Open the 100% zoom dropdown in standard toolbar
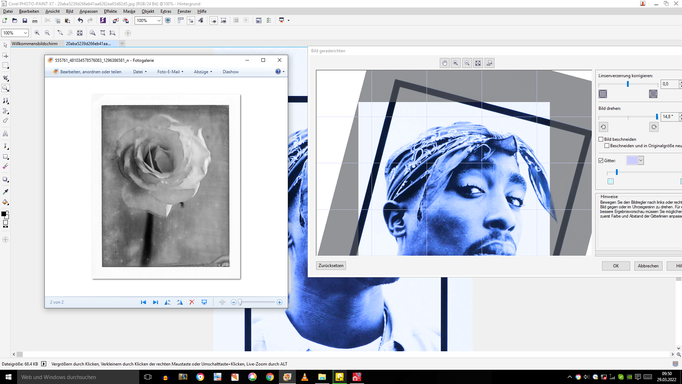682x384 pixels. click(x=159, y=20)
